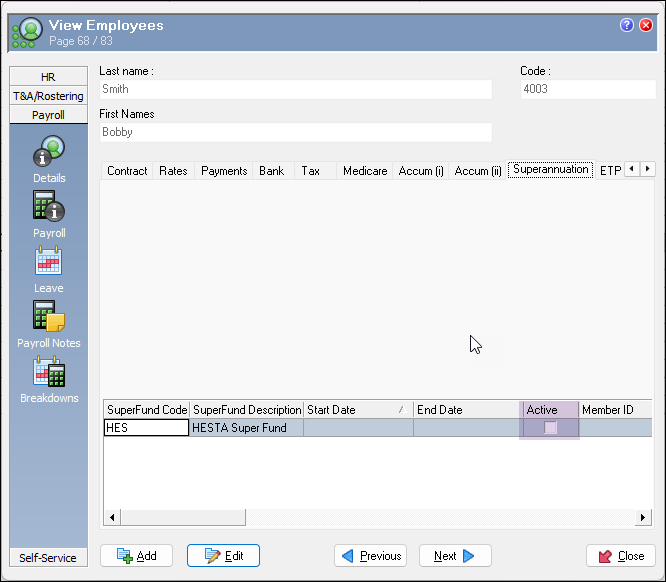Select the Payroll sidebar section header
666x582 pixels.
tap(48, 115)
